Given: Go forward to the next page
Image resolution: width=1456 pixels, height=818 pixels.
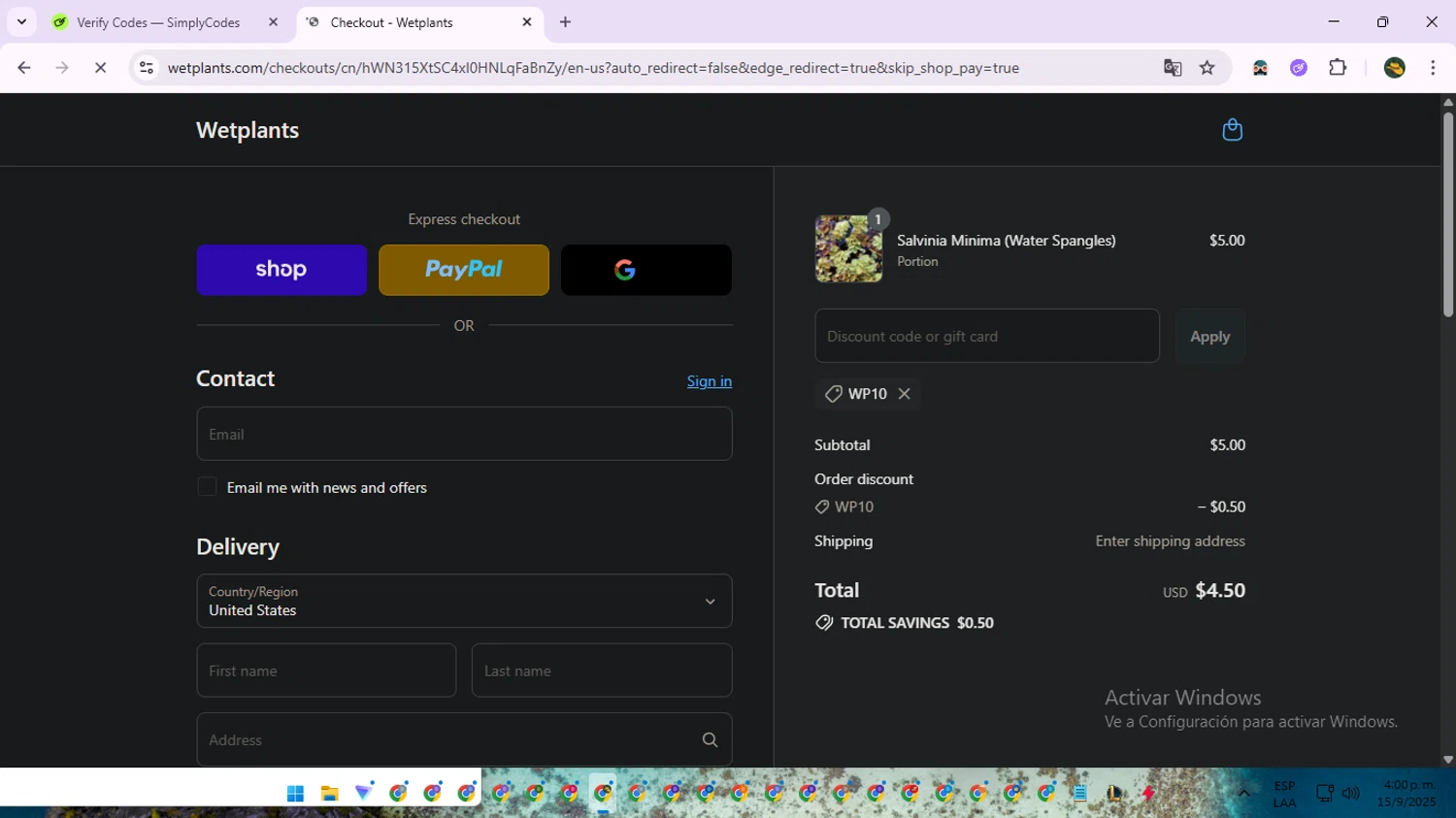Looking at the screenshot, I should 62,68.
